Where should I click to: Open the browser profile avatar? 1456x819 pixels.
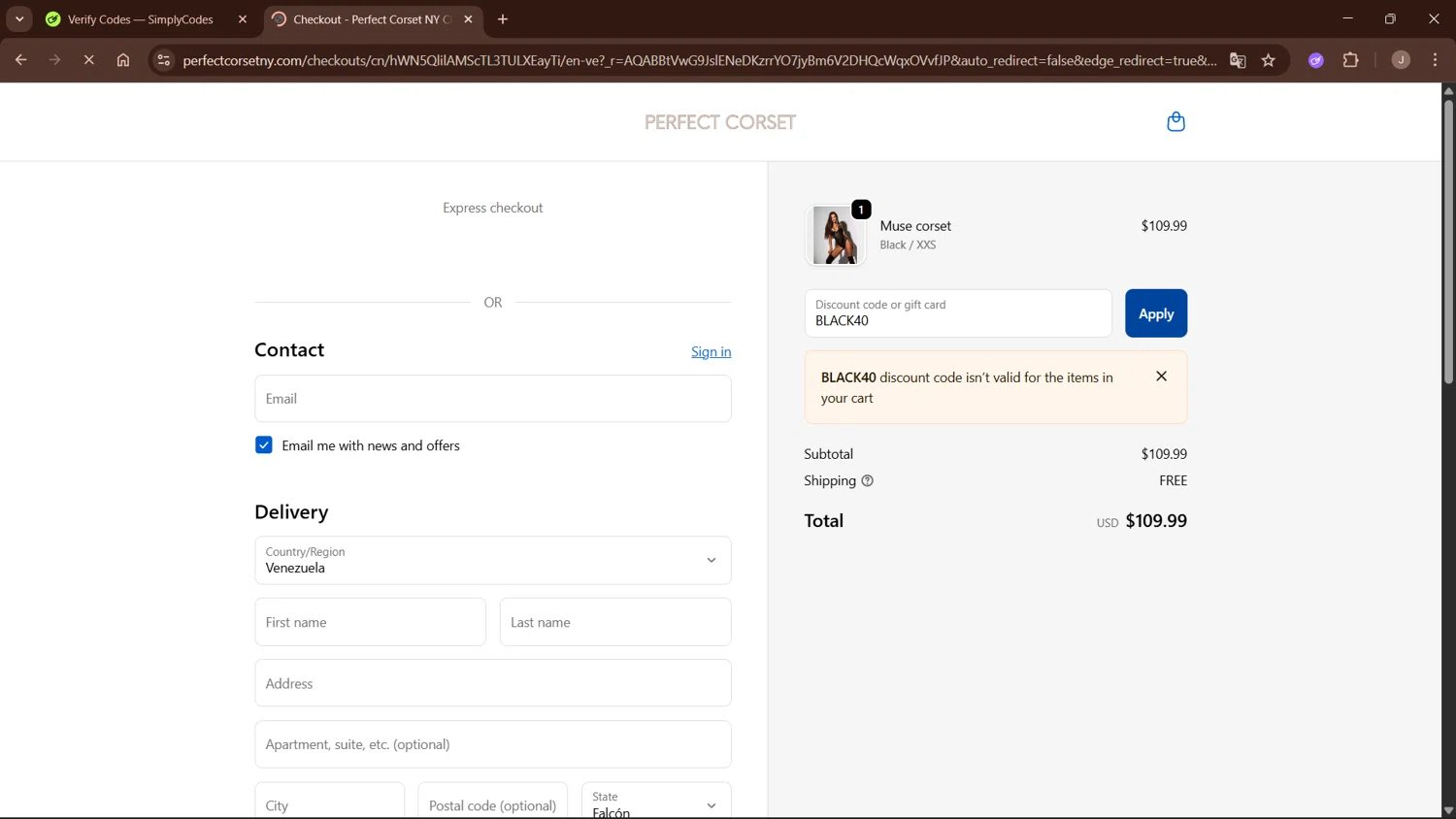coord(1401,60)
